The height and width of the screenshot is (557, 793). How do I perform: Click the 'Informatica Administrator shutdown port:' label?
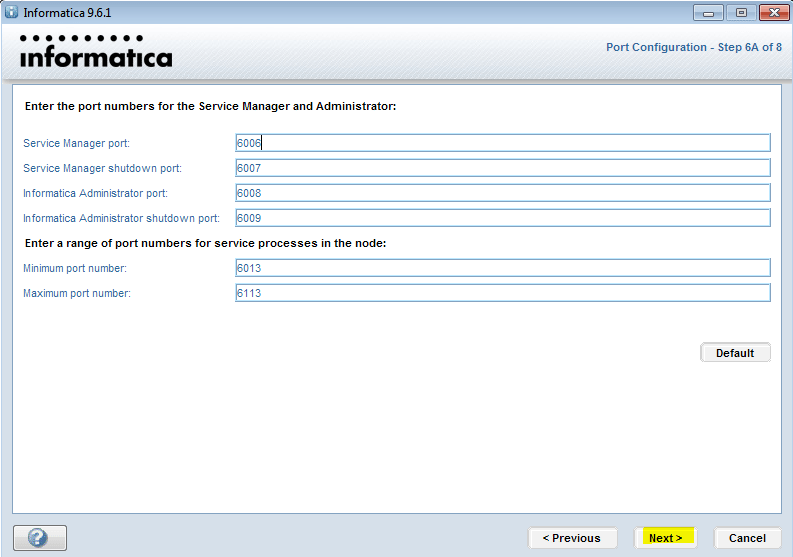(x=121, y=218)
